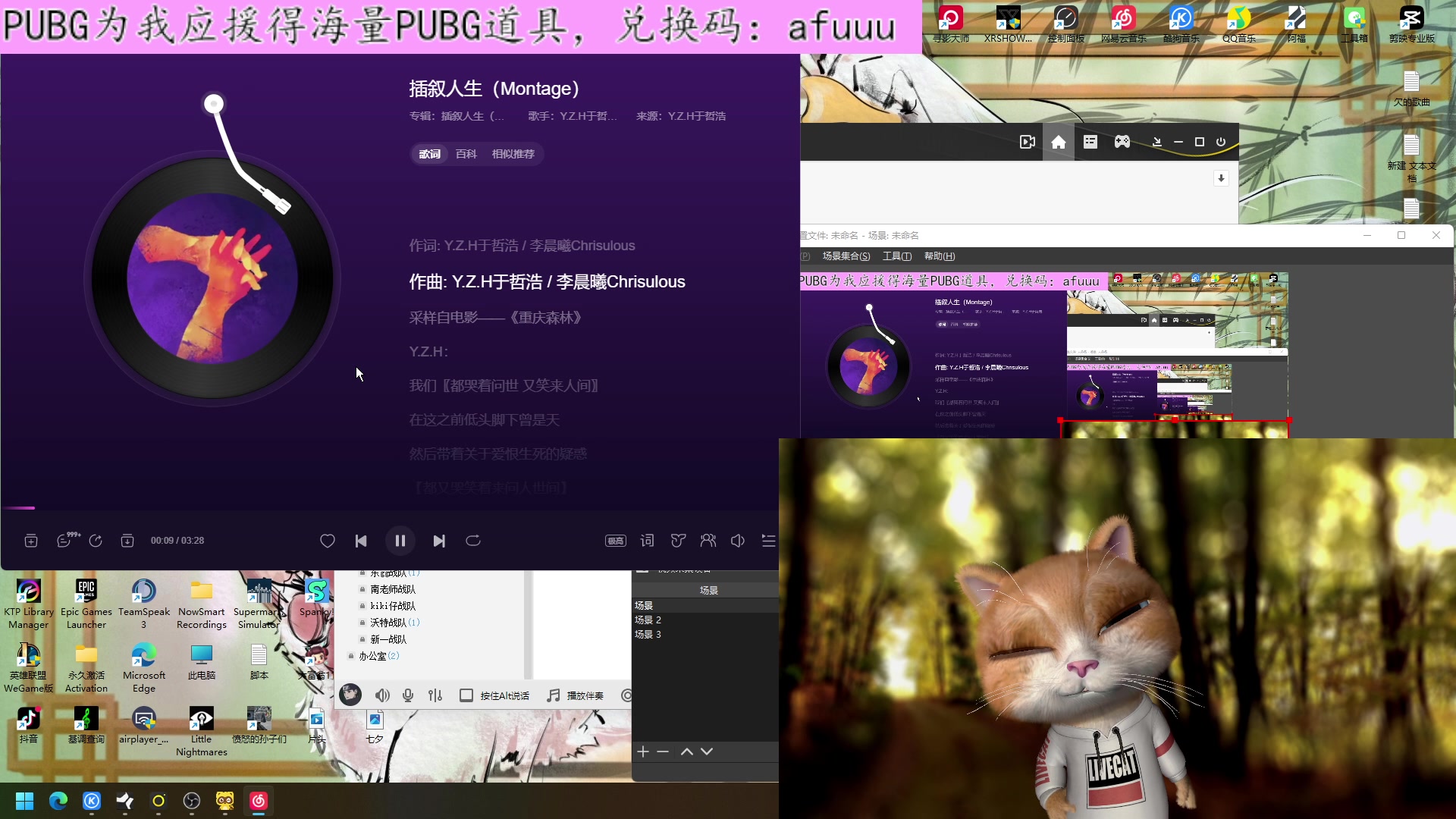1456x819 pixels.
Task: Open channel 南老师战队
Action: (393, 589)
